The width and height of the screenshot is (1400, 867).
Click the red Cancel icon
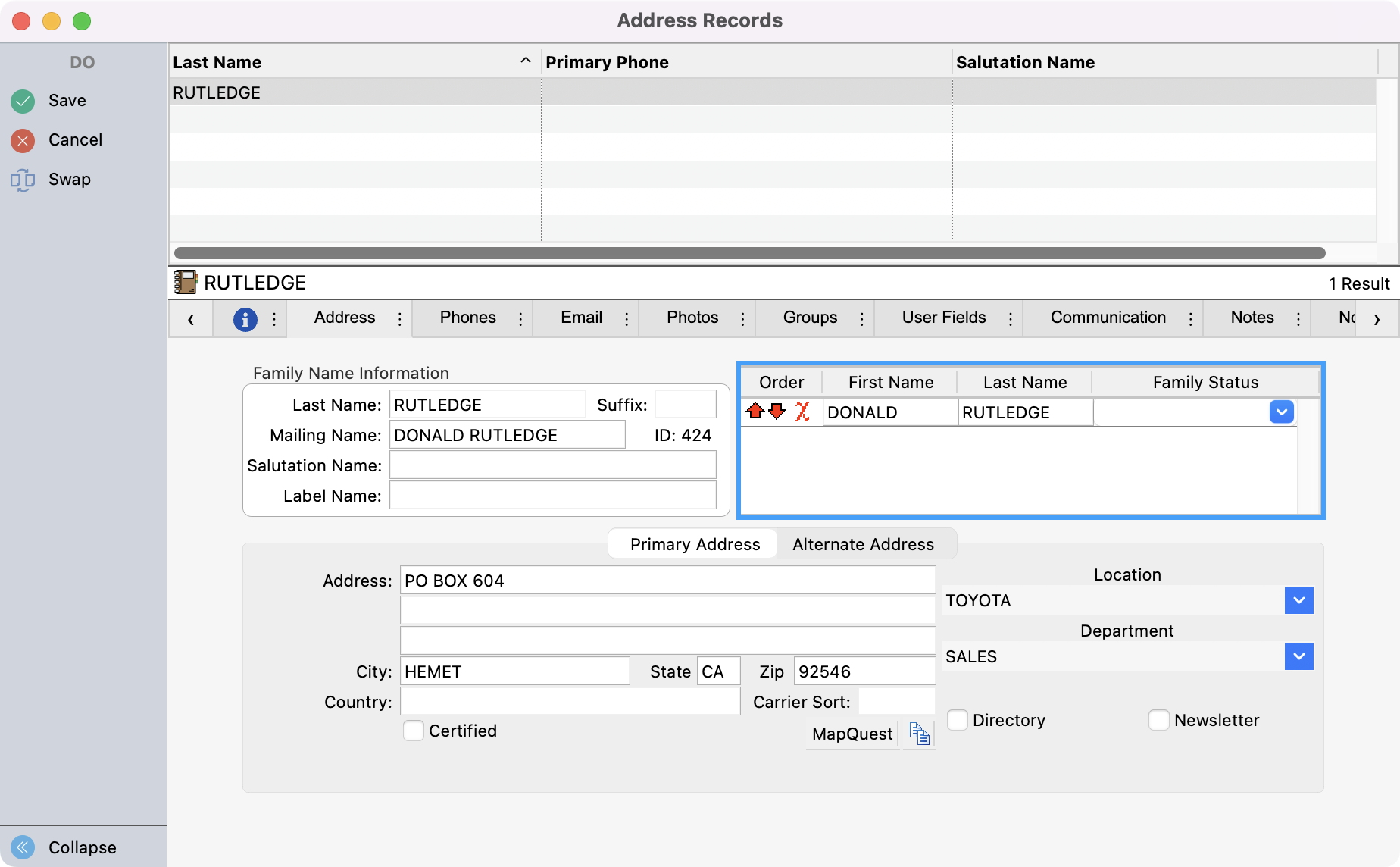pos(23,140)
